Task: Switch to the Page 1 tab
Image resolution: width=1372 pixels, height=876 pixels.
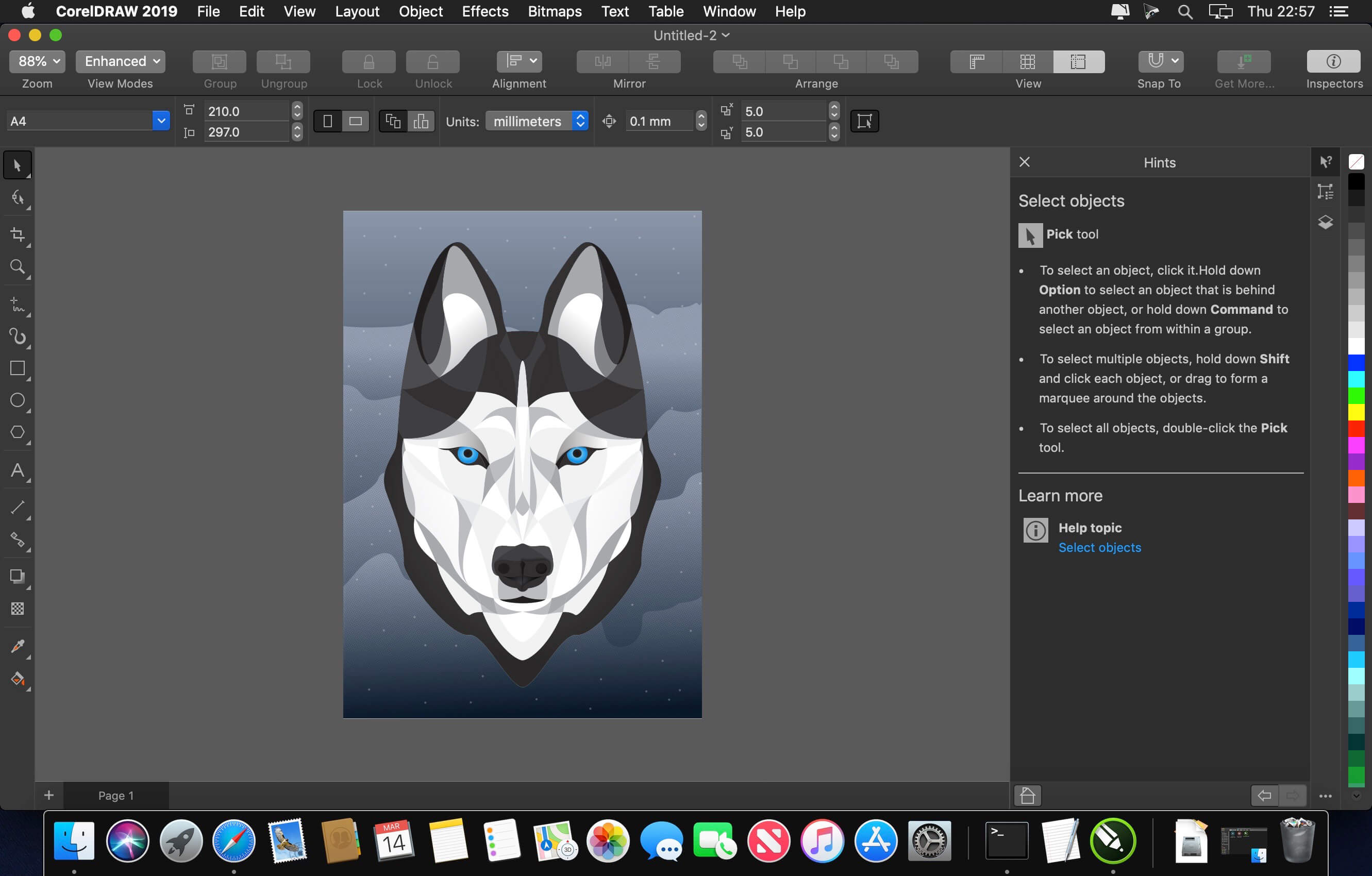Action: click(x=115, y=795)
